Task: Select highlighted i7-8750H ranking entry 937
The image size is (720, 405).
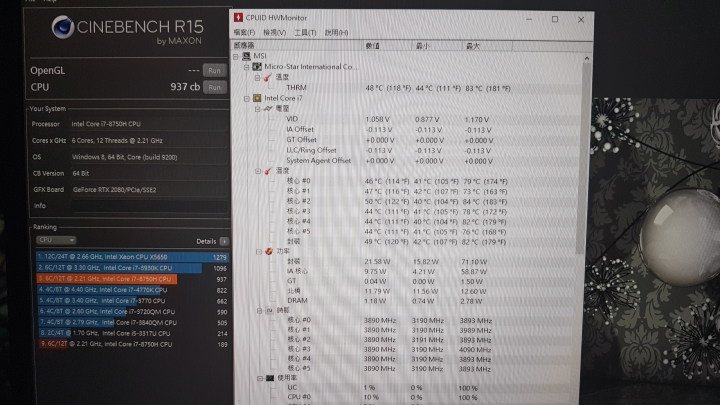Action: 132,279
